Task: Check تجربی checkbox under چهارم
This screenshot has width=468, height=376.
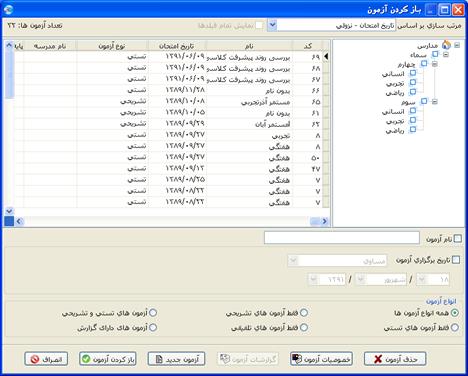Action: point(413,82)
